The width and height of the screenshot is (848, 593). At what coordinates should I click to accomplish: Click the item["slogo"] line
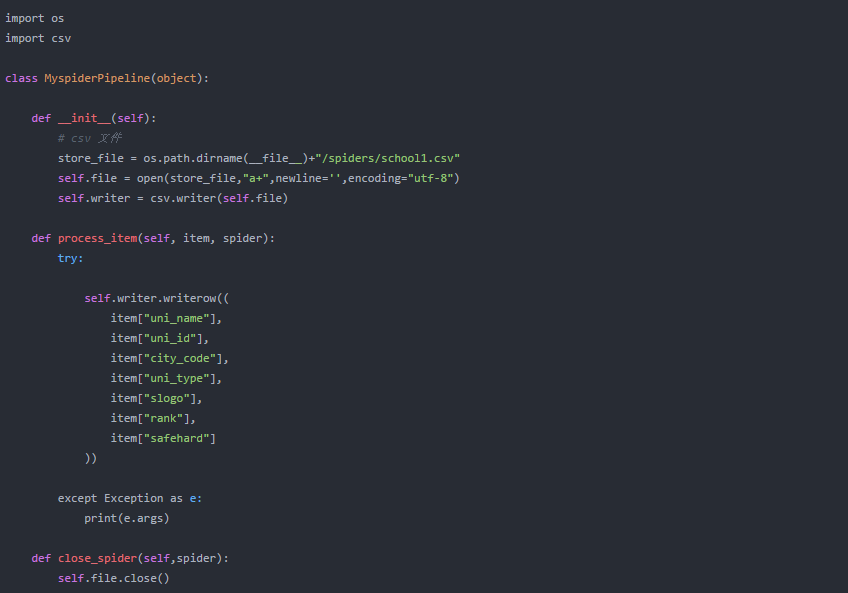[x=156, y=399]
